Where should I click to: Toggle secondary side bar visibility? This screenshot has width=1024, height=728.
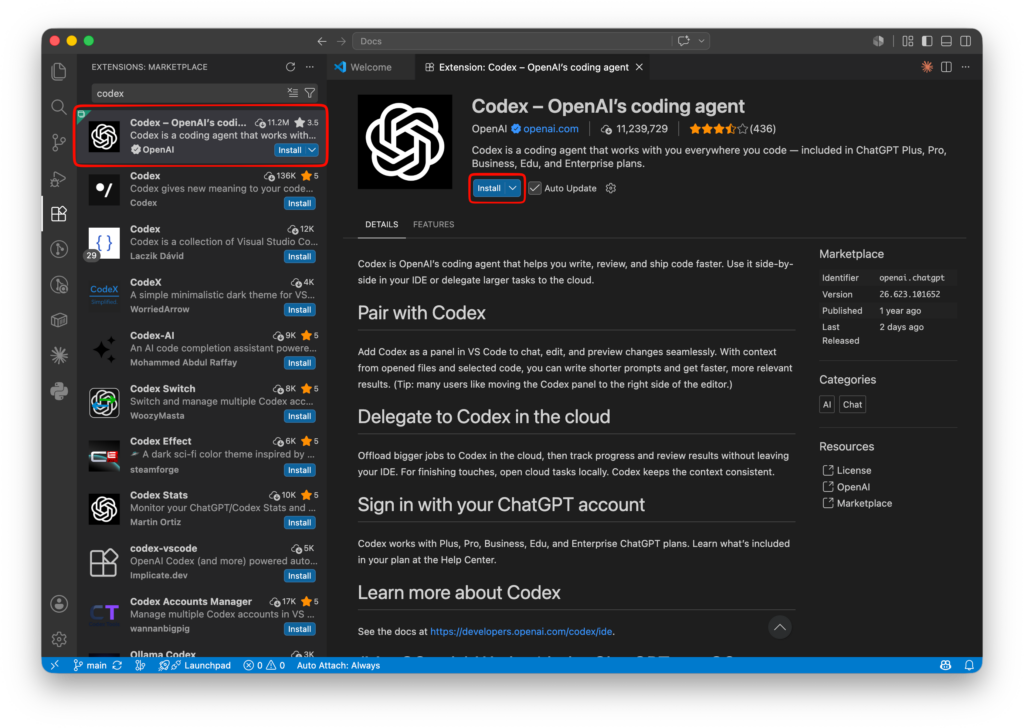click(965, 41)
